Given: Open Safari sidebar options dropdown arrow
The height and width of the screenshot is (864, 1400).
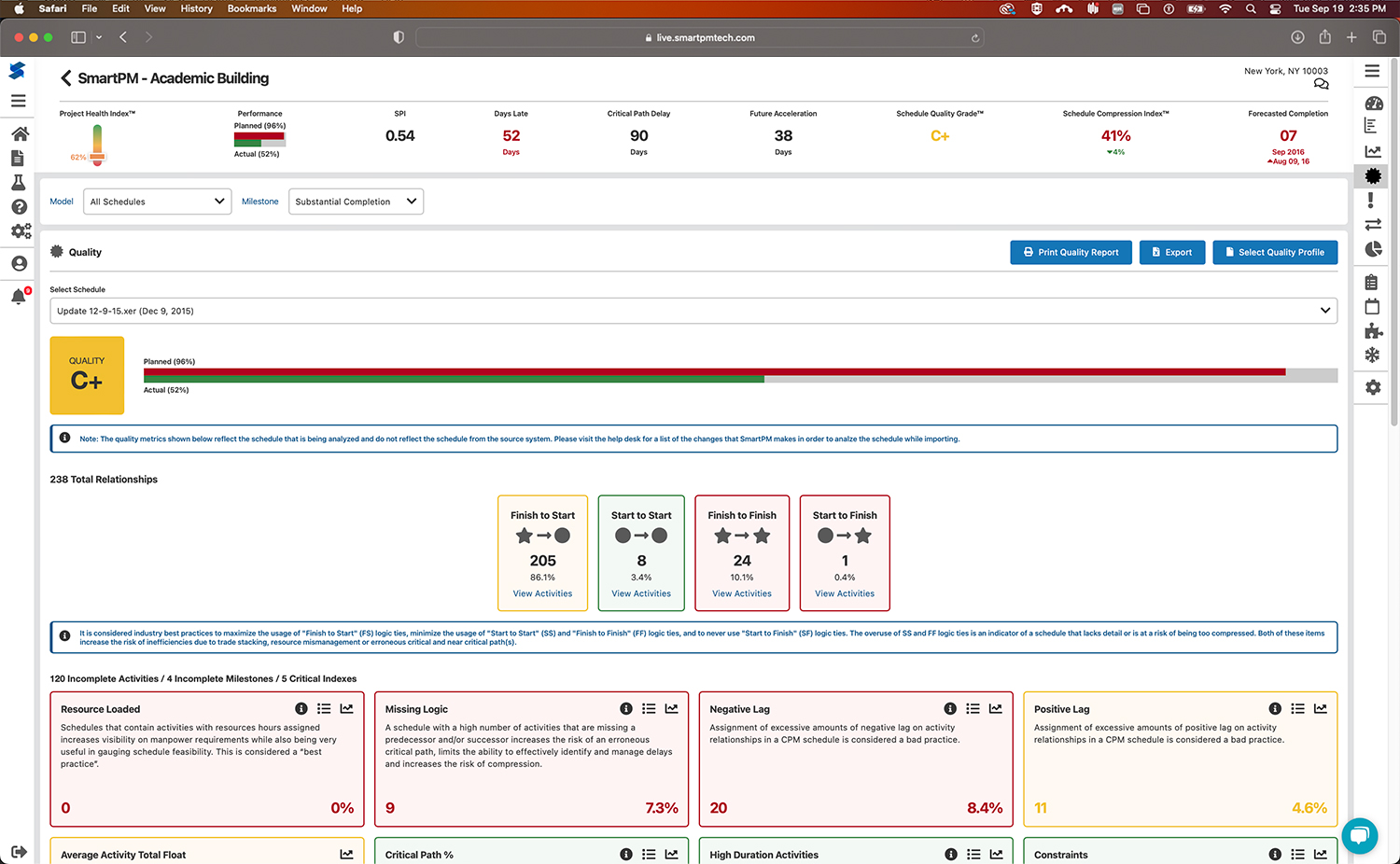Looking at the screenshot, I should [x=99, y=37].
